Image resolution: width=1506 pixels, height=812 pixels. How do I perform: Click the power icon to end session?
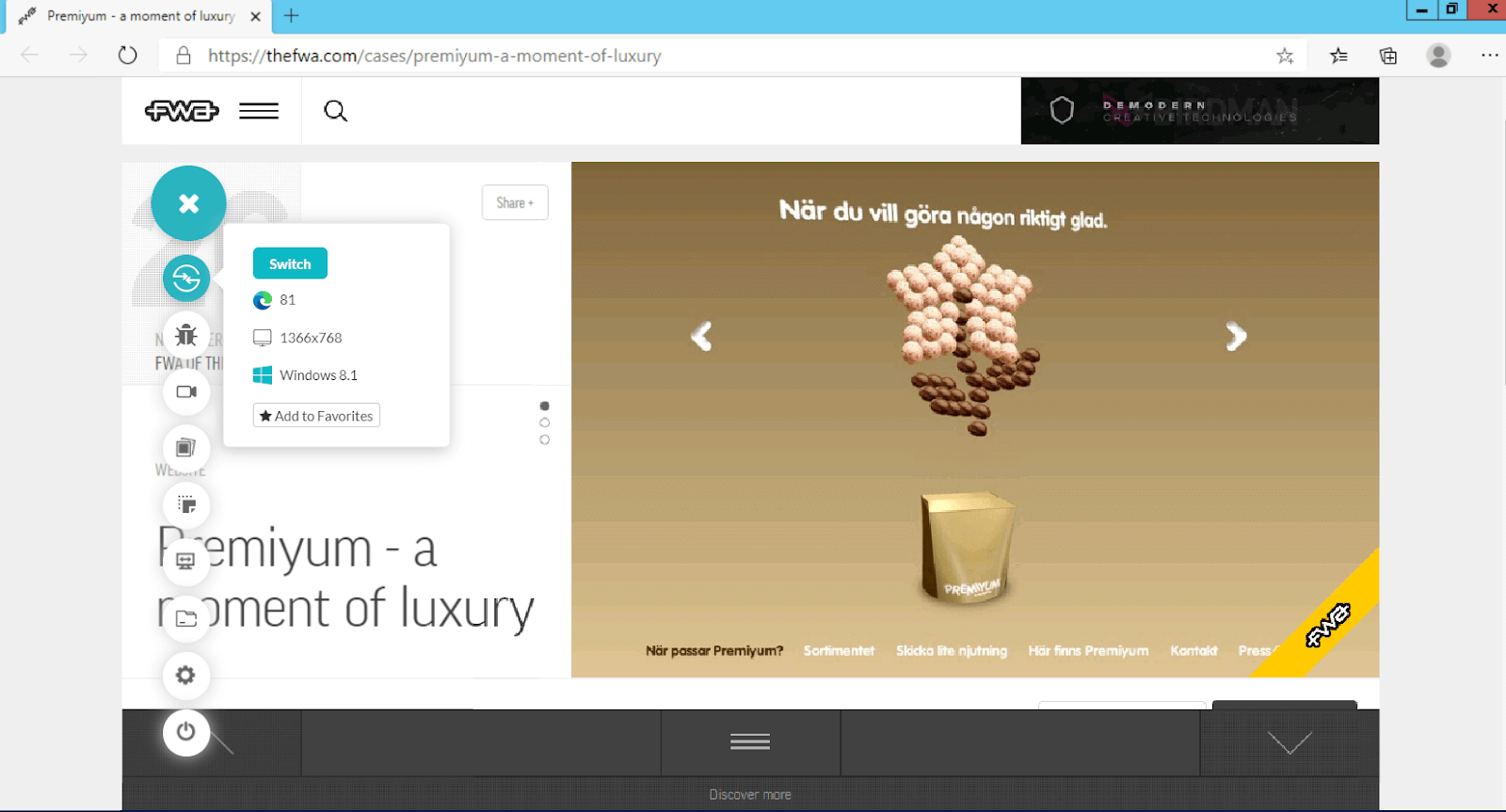186,732
